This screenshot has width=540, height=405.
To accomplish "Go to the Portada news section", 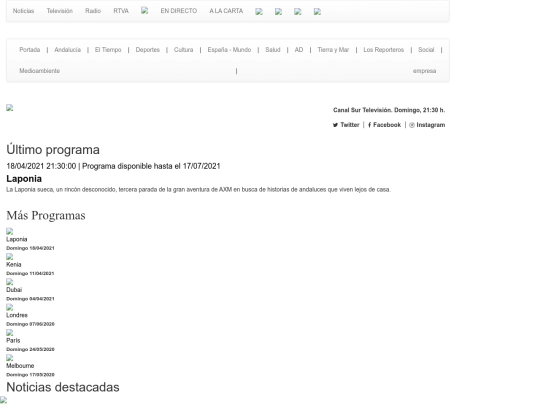I will (30, 50).
